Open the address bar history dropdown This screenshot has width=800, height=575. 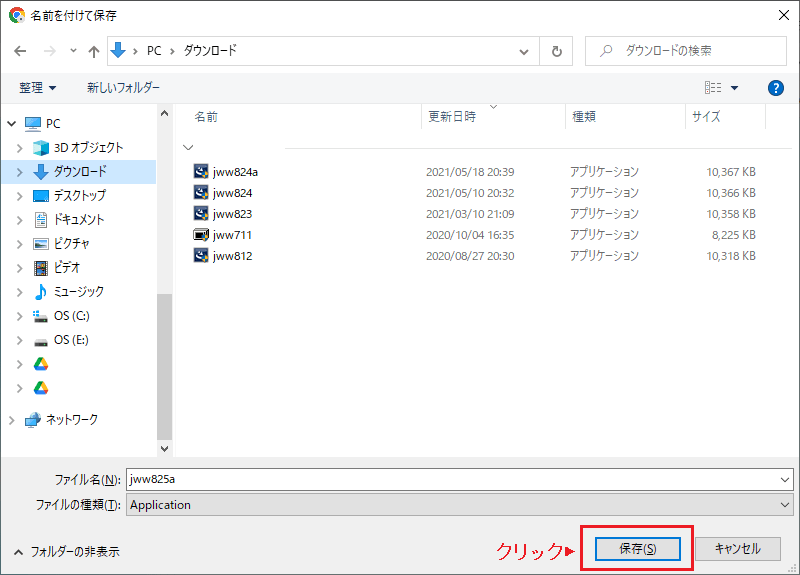pyautogui.click(x=524, y=52)
